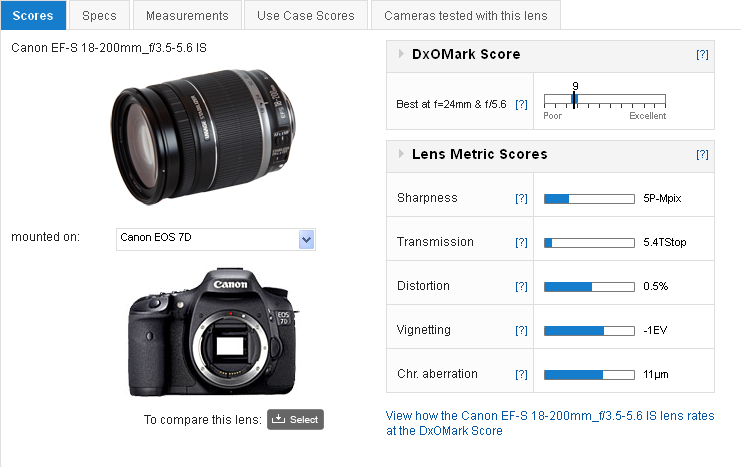Open Cameras tested with this lens tab

coord(466,16)
